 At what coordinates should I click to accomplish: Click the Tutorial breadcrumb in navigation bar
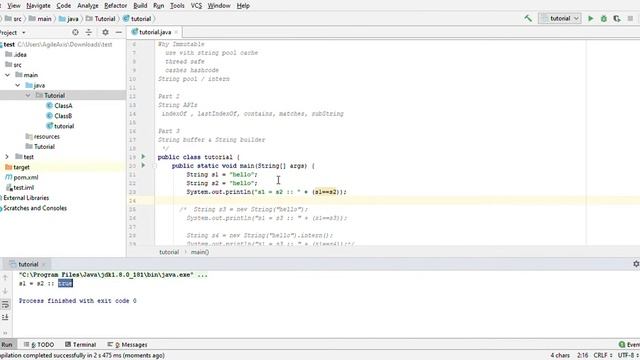(x=101, y=19)
